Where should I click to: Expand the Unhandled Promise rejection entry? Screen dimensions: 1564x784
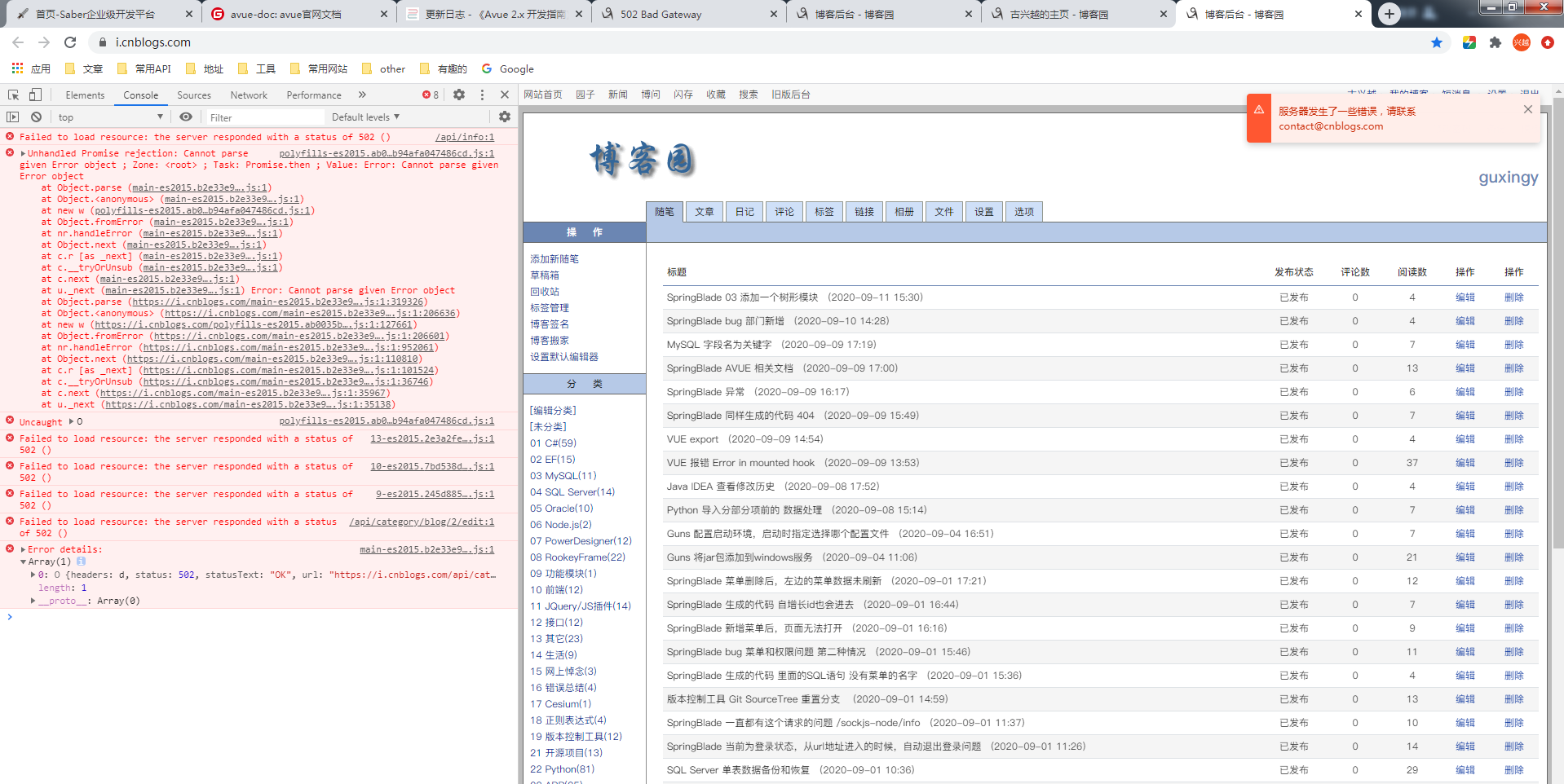24,153
